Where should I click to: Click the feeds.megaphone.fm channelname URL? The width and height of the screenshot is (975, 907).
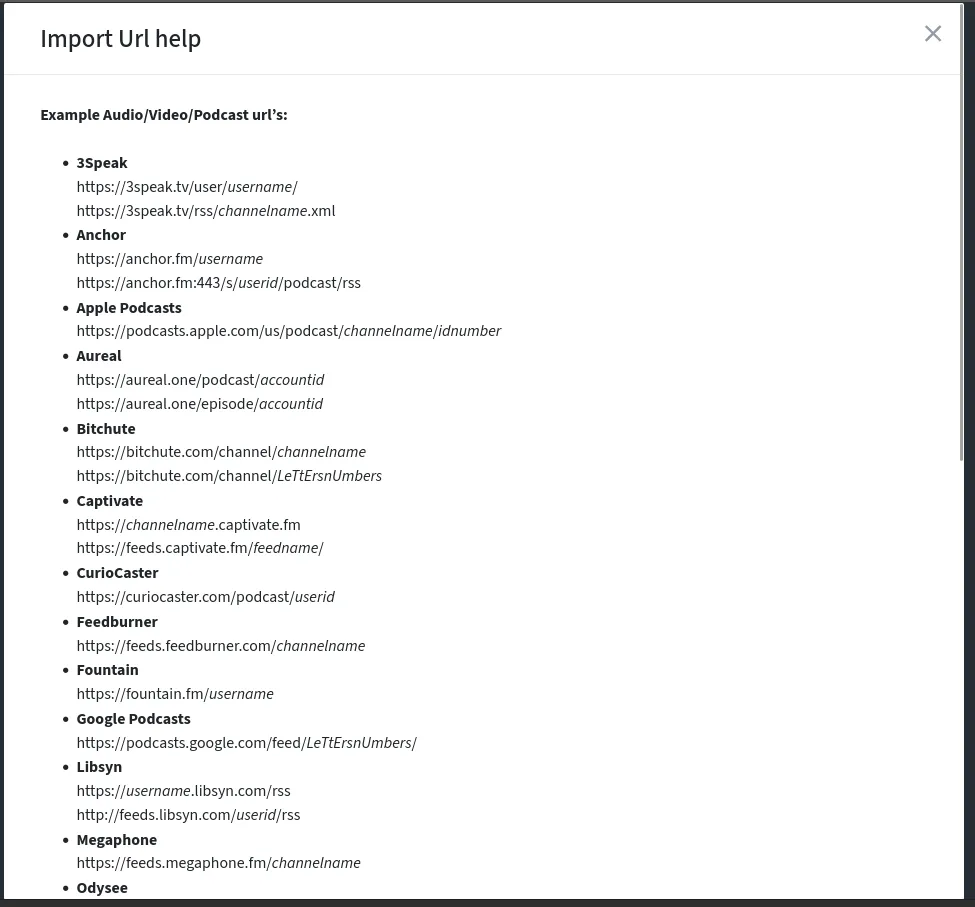(x=218, y=863)
